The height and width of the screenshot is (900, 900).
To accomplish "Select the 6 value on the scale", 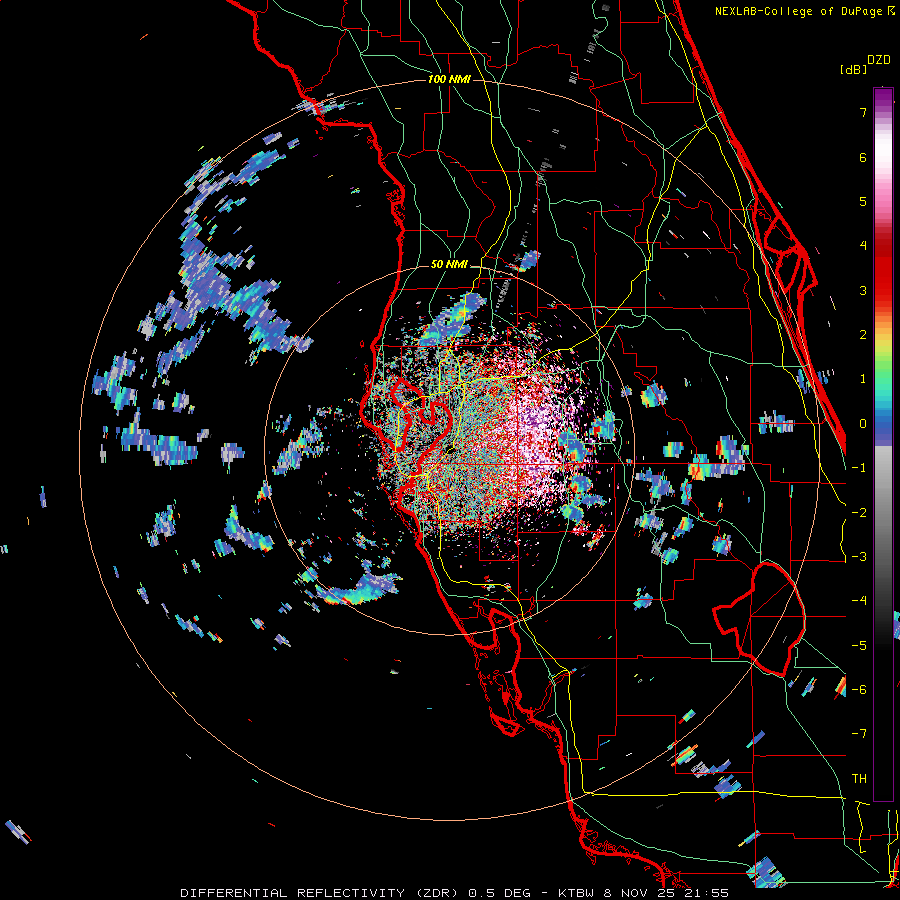I will pos(863,157).
